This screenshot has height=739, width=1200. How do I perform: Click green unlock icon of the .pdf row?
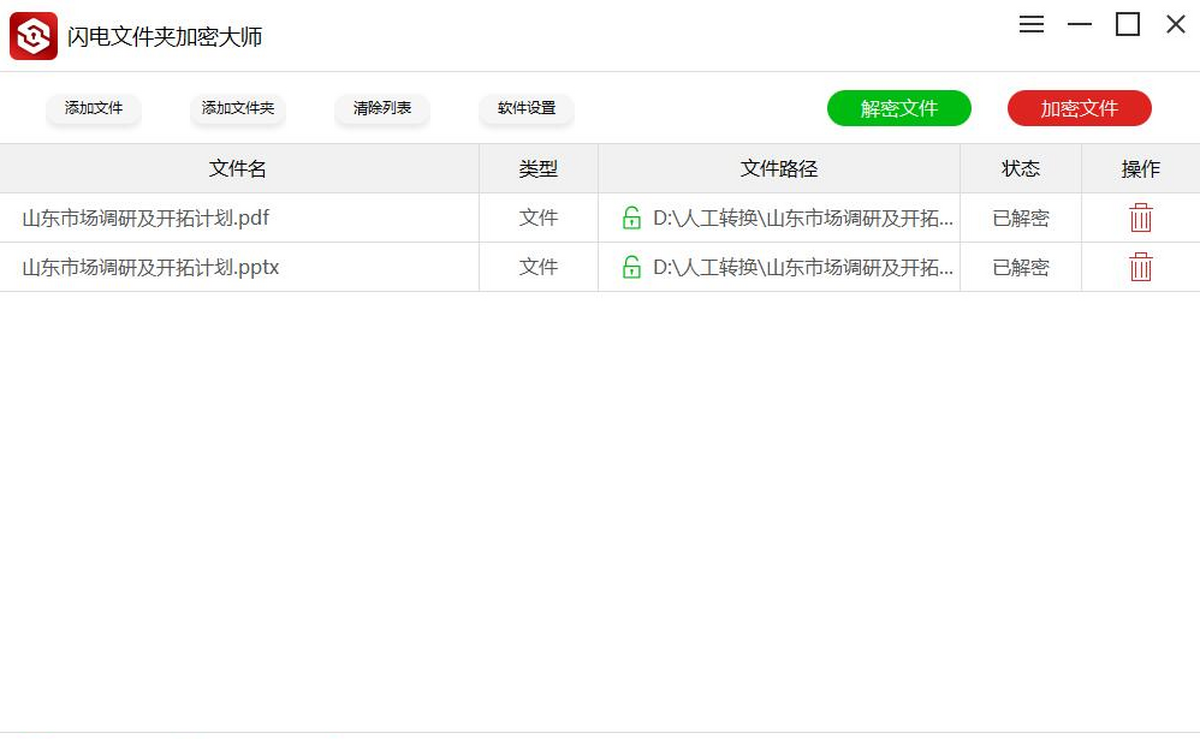point(631,218)
